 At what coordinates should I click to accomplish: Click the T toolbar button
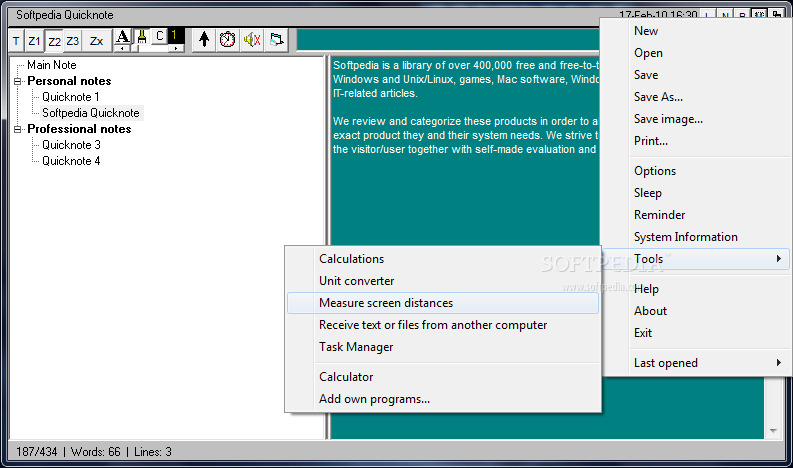(x=16, y=41)
